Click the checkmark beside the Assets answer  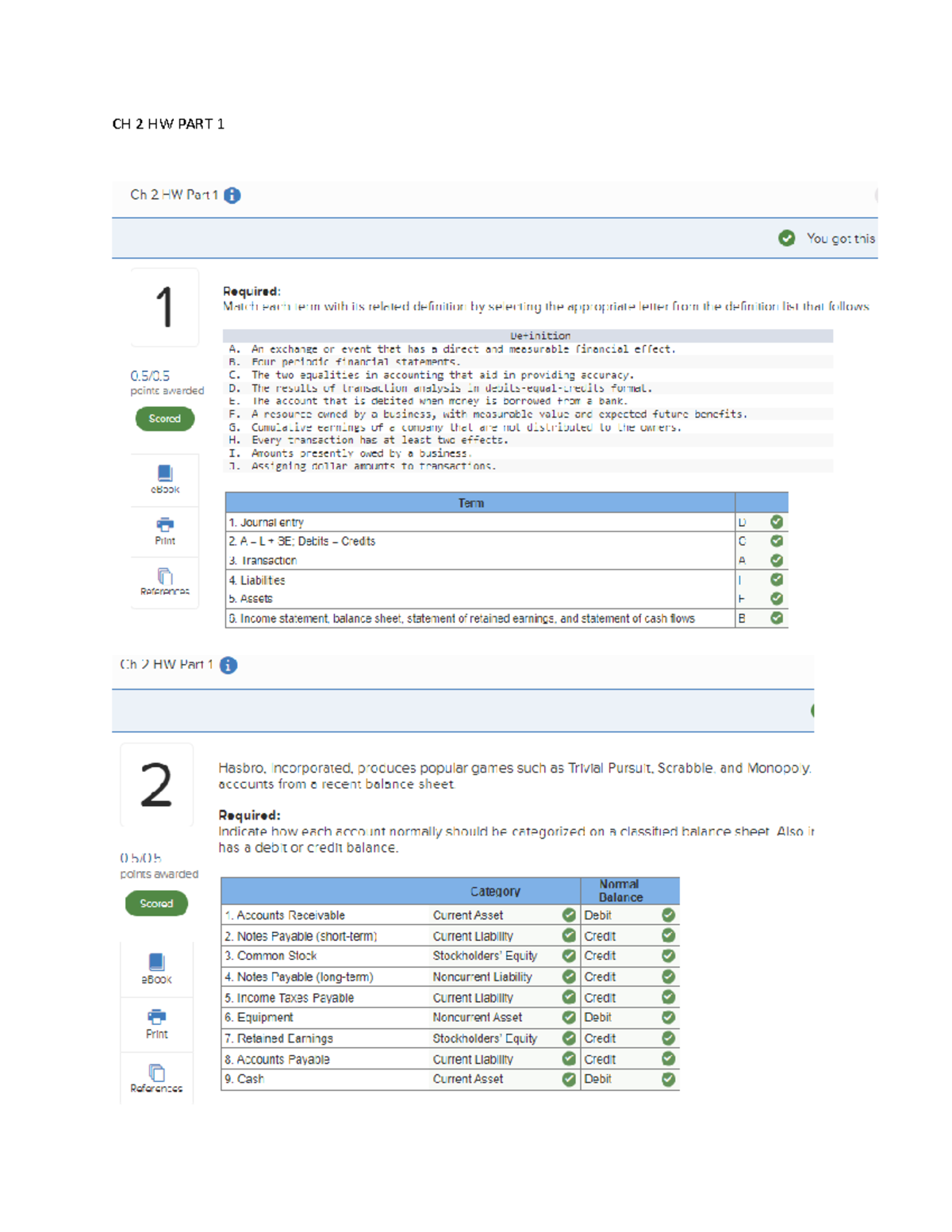tap(777, 599)
